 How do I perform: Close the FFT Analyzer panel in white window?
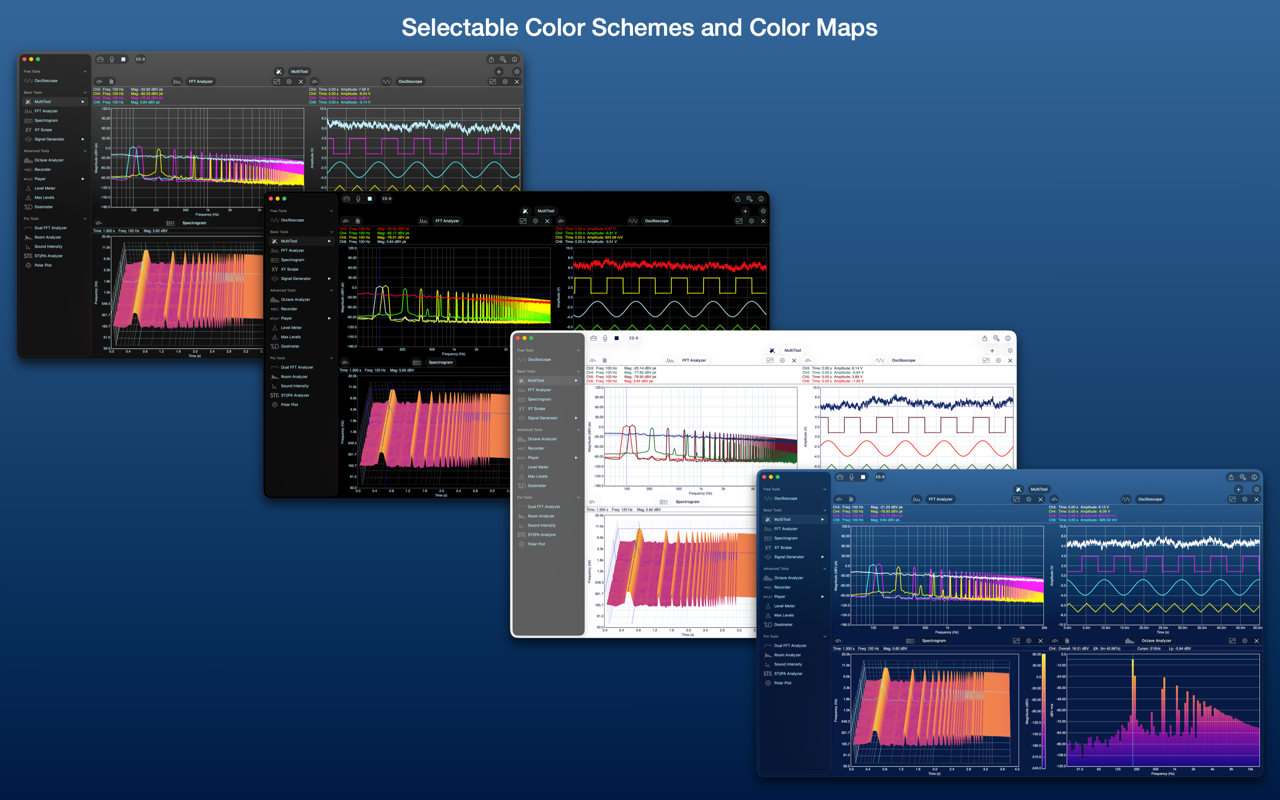(794, 360)
